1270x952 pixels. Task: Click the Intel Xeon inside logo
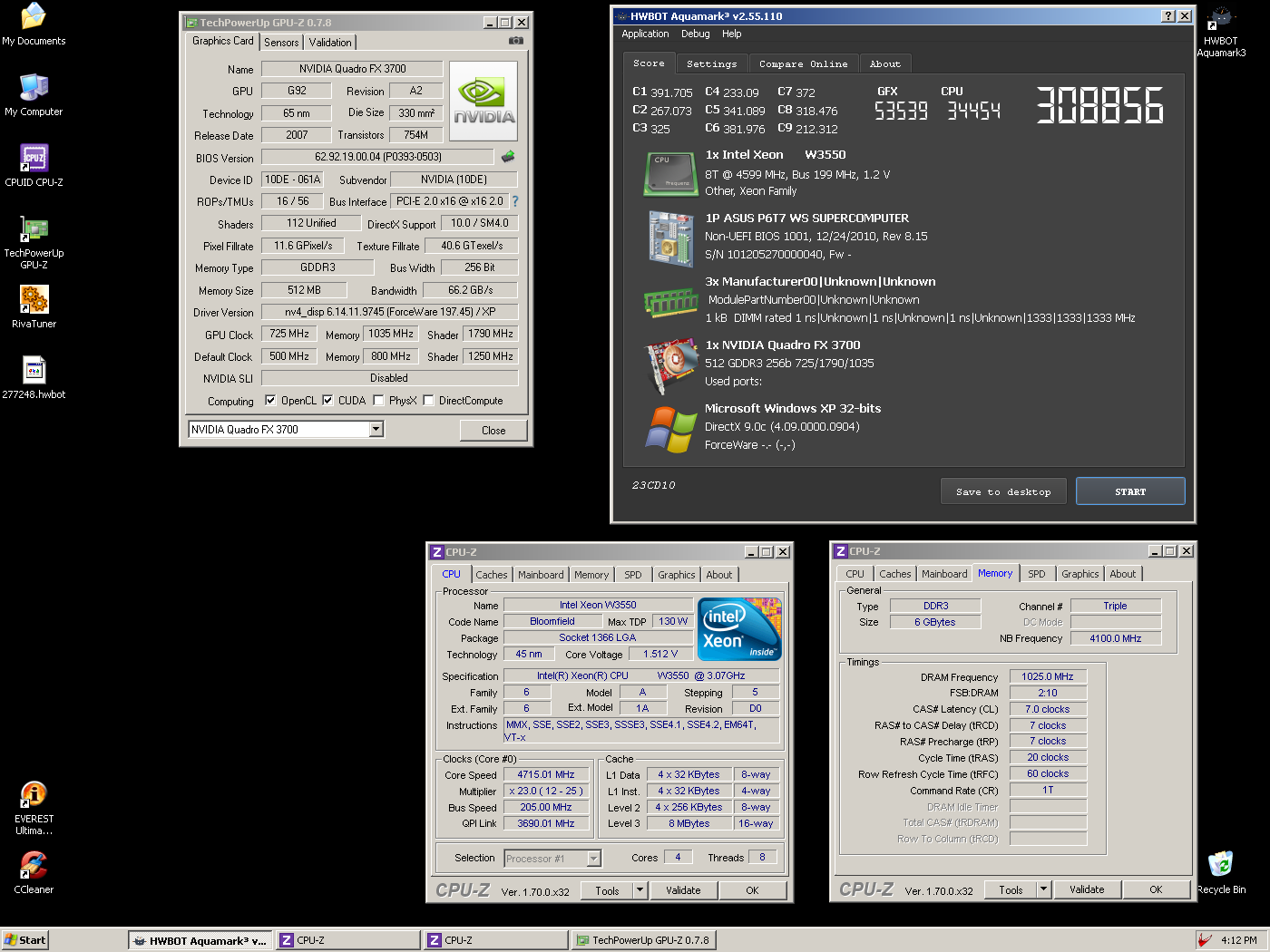[739, 628]
